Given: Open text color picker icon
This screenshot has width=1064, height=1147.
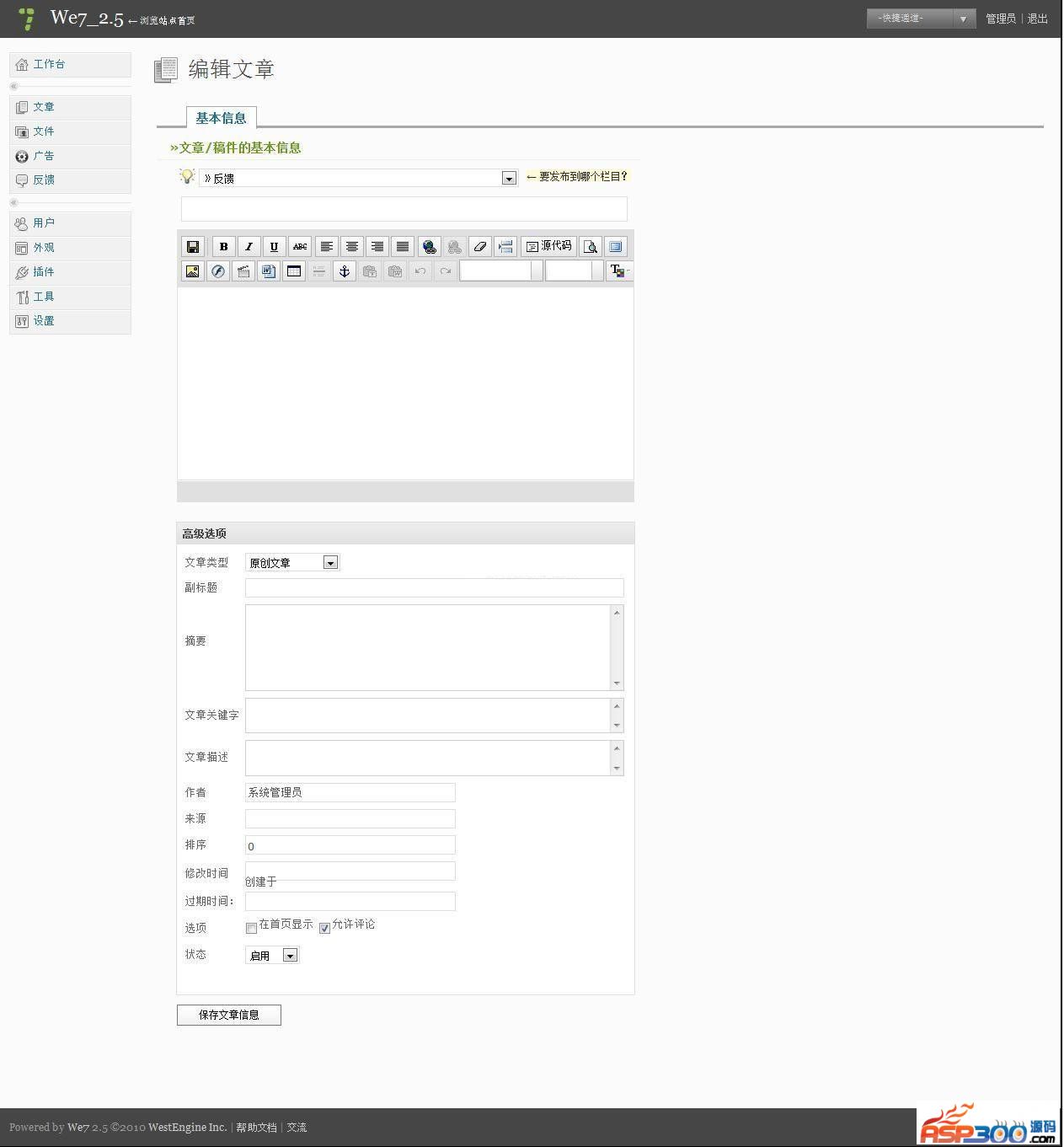Looking at the screenshot, I should pos(619,271).
